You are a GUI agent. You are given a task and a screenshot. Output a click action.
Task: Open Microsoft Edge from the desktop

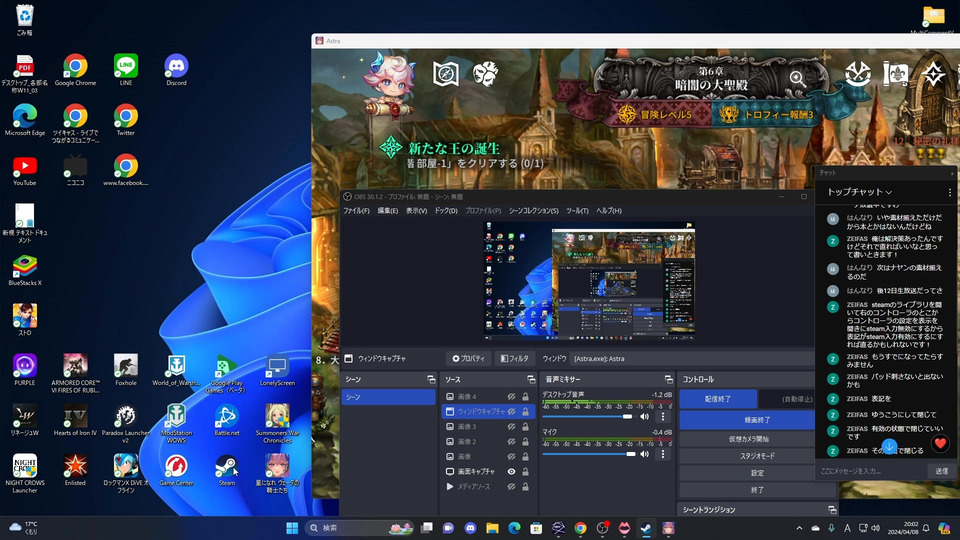24,120
